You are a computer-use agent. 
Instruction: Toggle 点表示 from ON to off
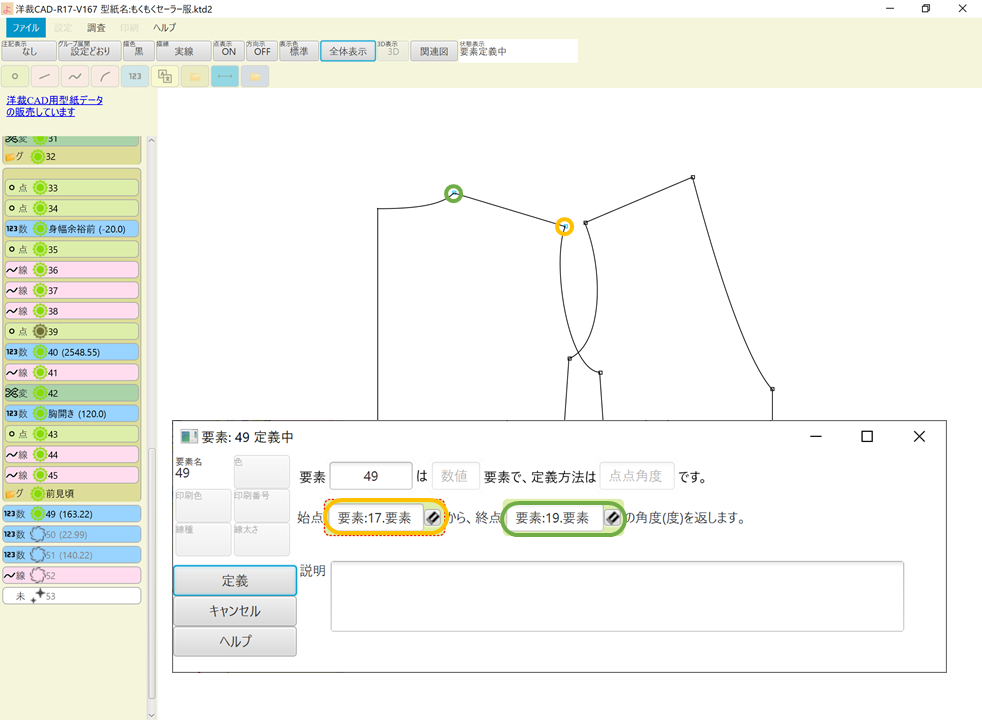click(x=228, y=50)
